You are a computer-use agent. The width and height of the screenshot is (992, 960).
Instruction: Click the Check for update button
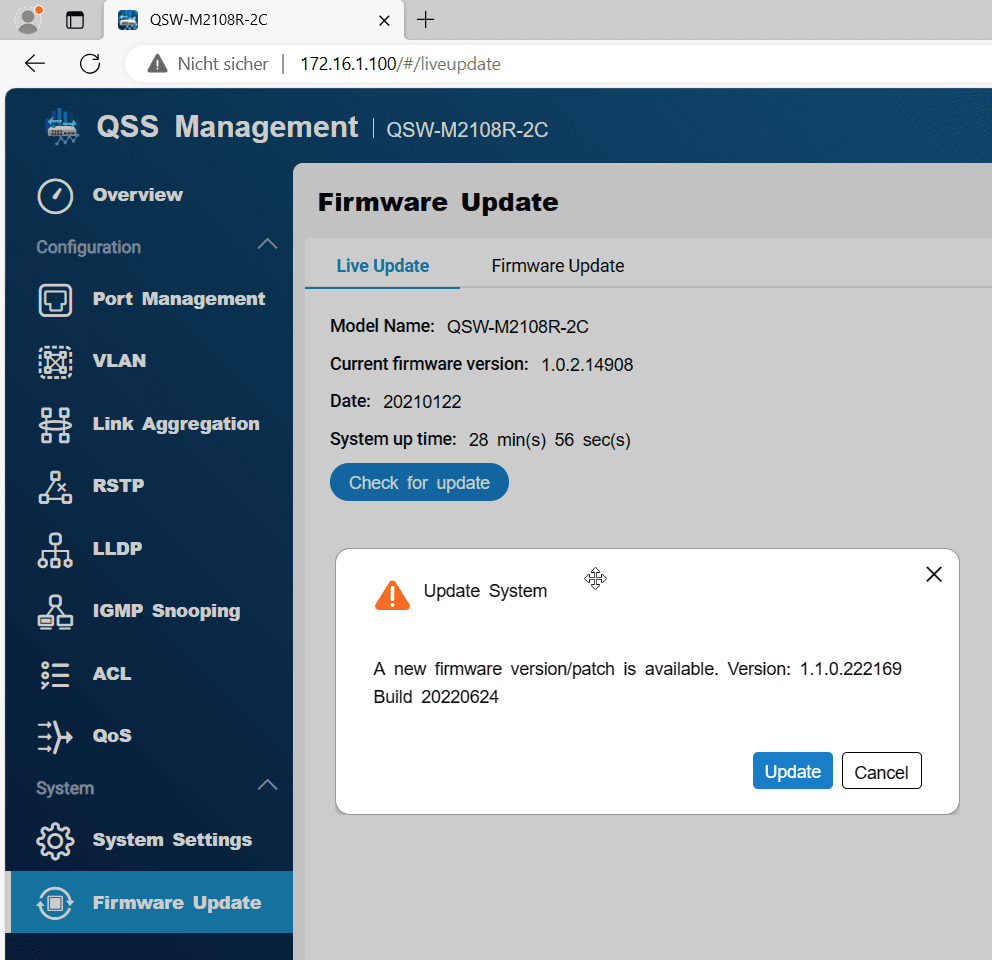coord(419,482)
